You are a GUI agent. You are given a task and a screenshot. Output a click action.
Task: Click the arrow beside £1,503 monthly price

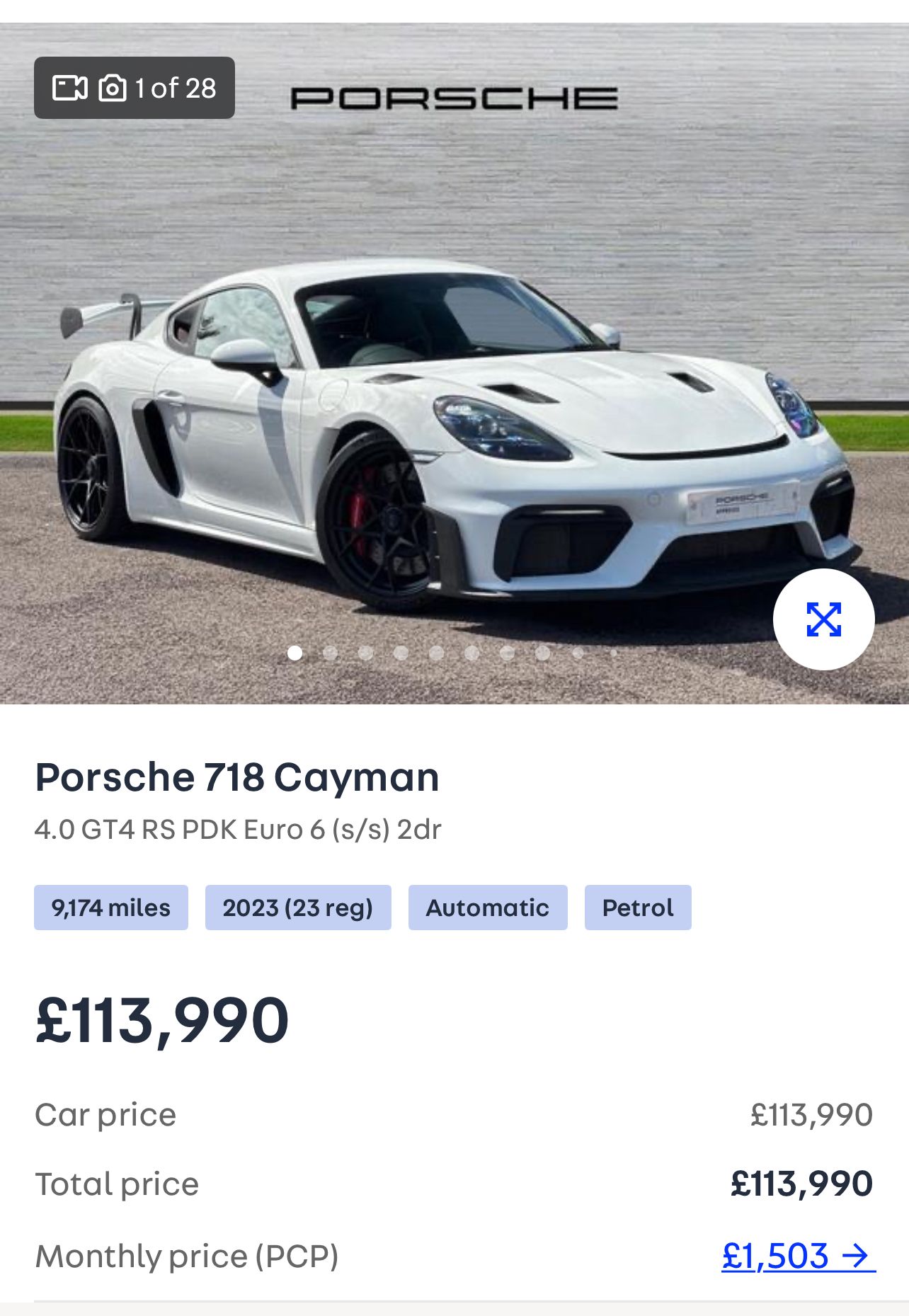pos(857,1256)
